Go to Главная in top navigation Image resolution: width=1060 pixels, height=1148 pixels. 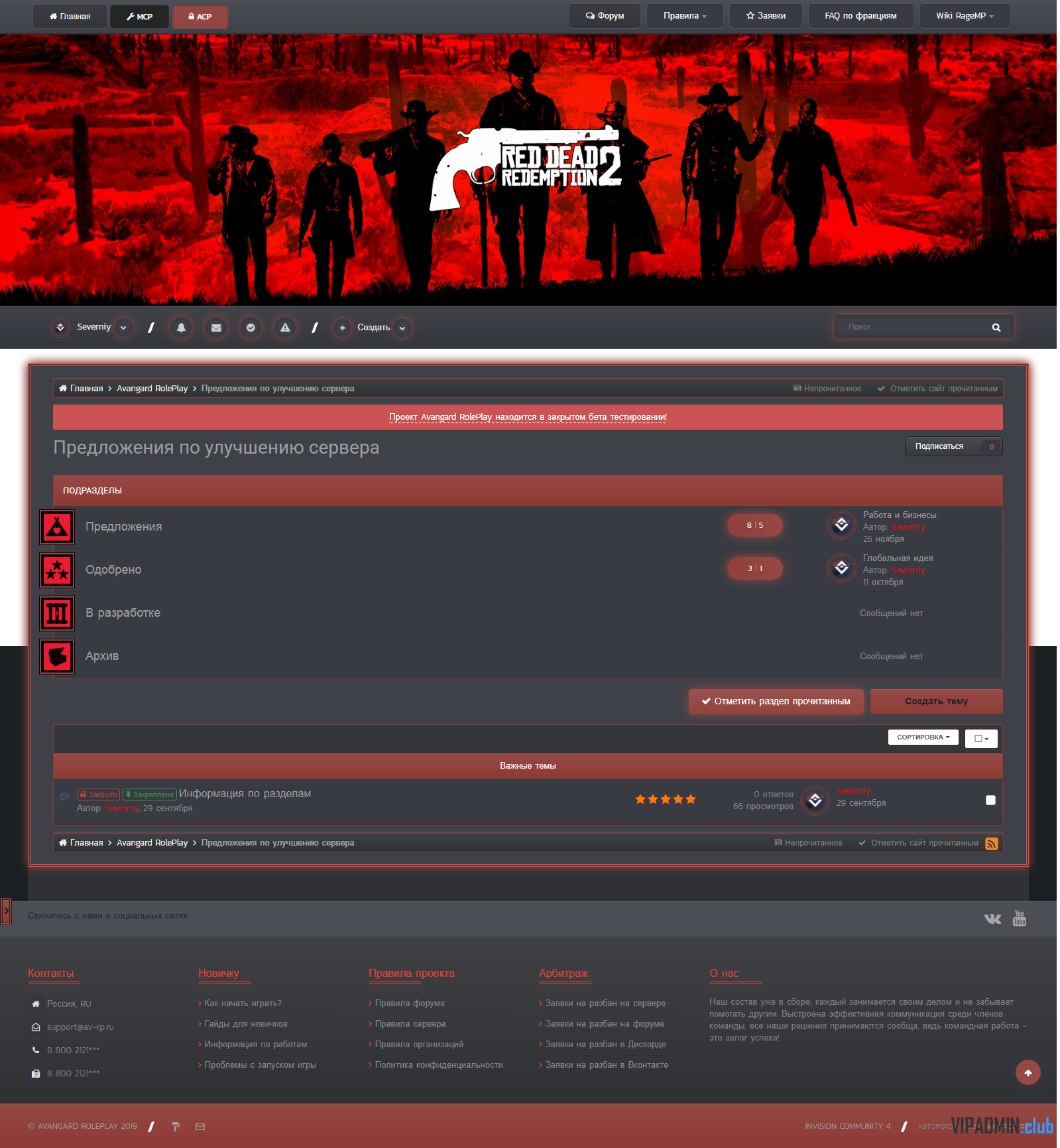[x=70, y=17]
